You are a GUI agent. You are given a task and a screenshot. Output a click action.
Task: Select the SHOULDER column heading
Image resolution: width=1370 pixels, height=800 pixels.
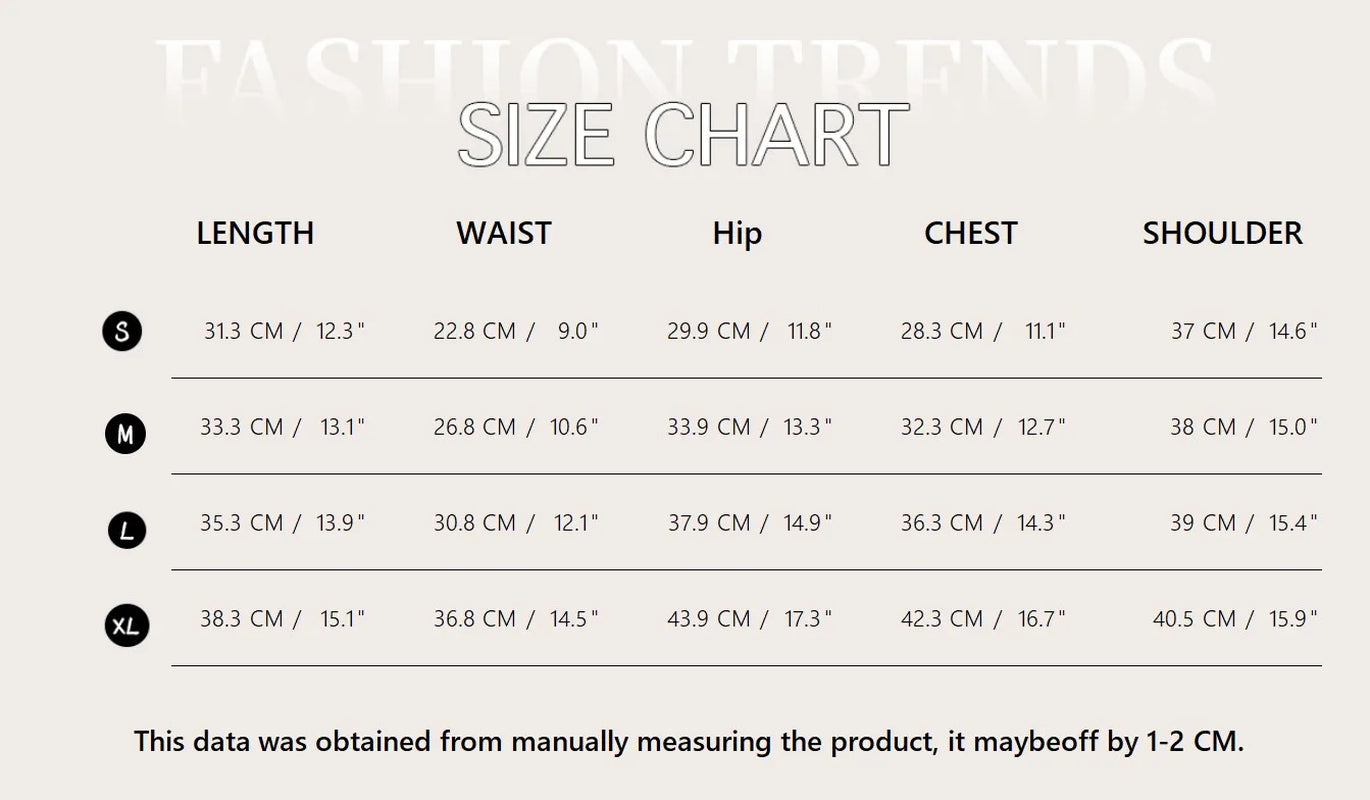(1222, 233)
